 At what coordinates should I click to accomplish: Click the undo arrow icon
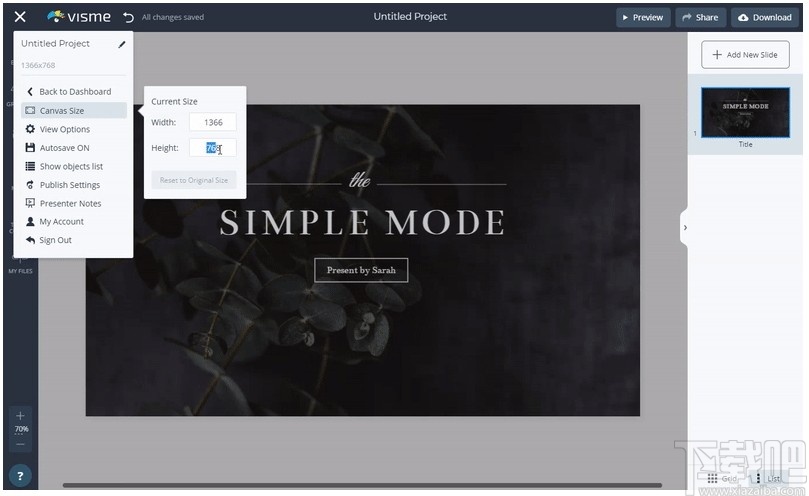tap(128, 18)
